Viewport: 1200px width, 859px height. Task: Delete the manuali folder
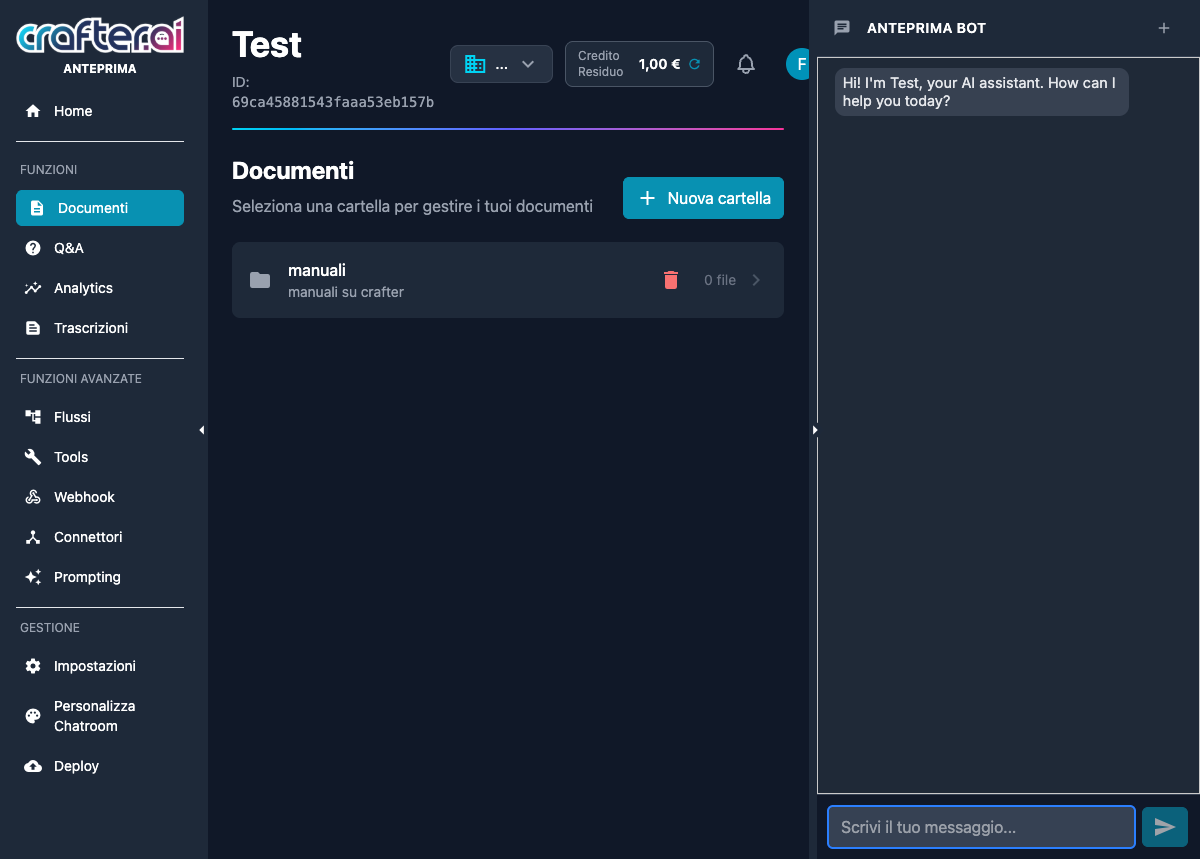tap(671, 280)
